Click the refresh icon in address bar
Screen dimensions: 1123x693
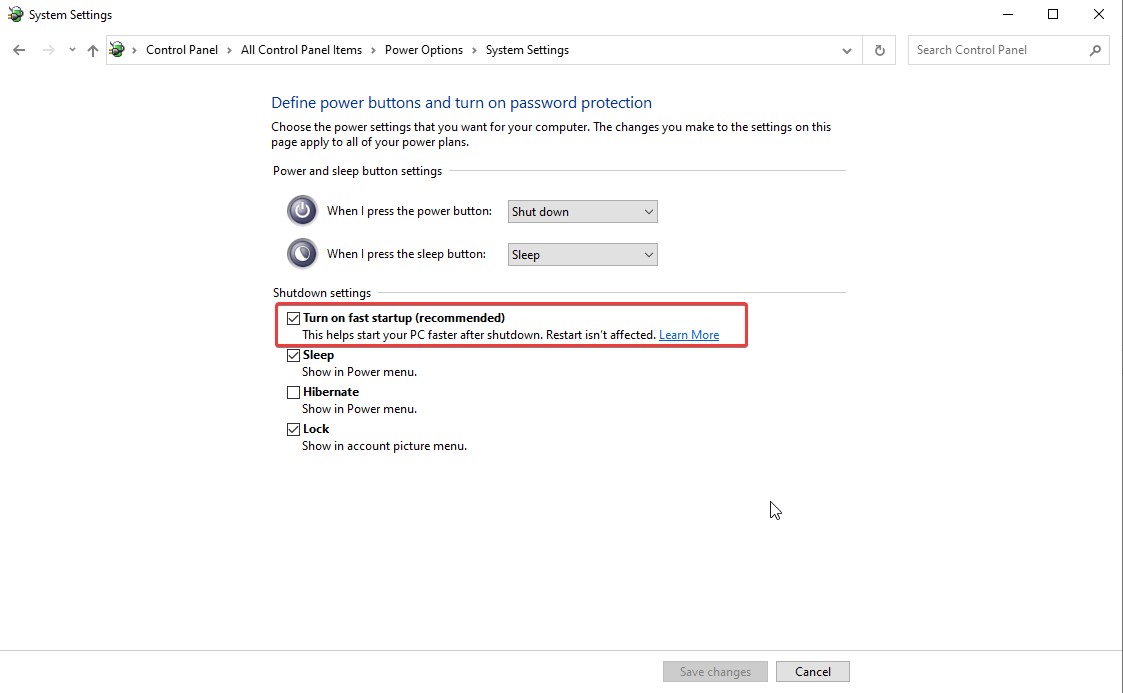click(879, 50)
